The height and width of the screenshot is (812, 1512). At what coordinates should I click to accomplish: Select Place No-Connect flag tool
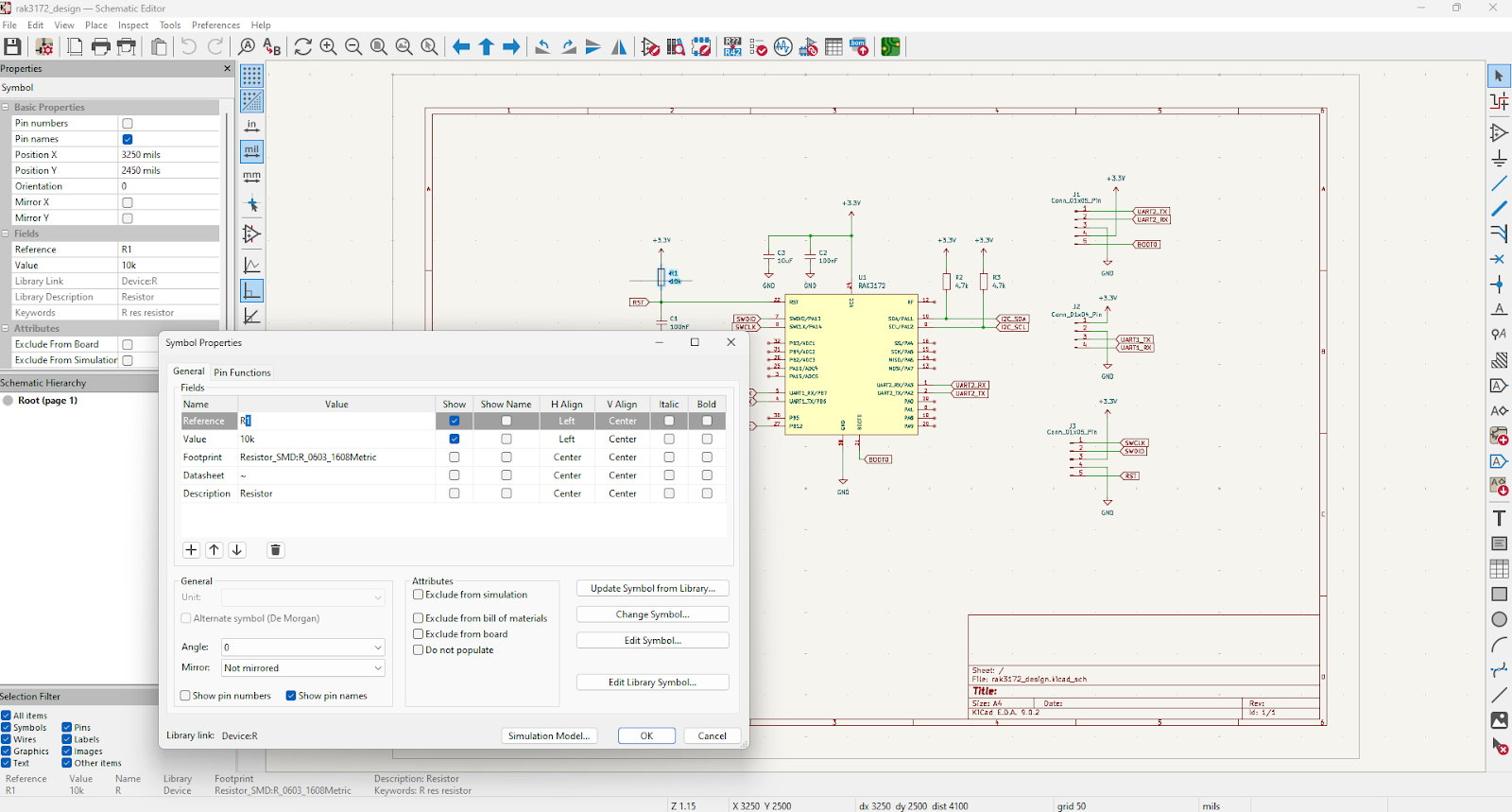[1499, 259]
